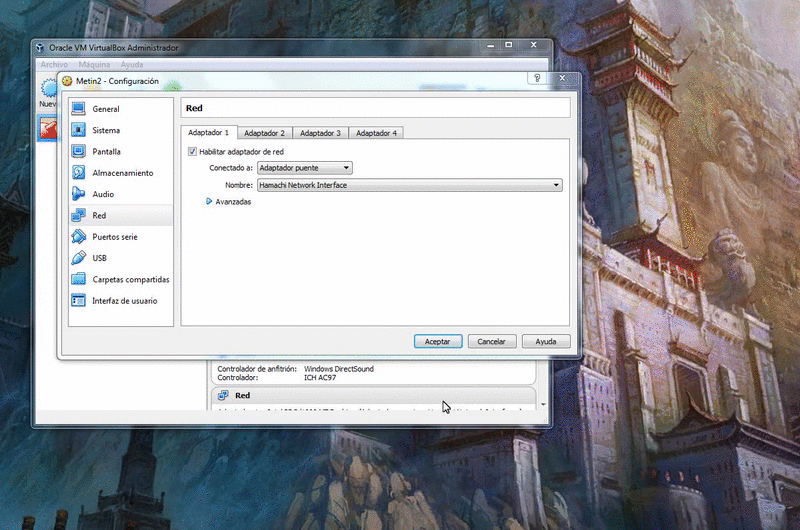This screenshot has height=530, width=800.
Task: Open the Carpetas compartidas folder icon
Action: [79, 280]
